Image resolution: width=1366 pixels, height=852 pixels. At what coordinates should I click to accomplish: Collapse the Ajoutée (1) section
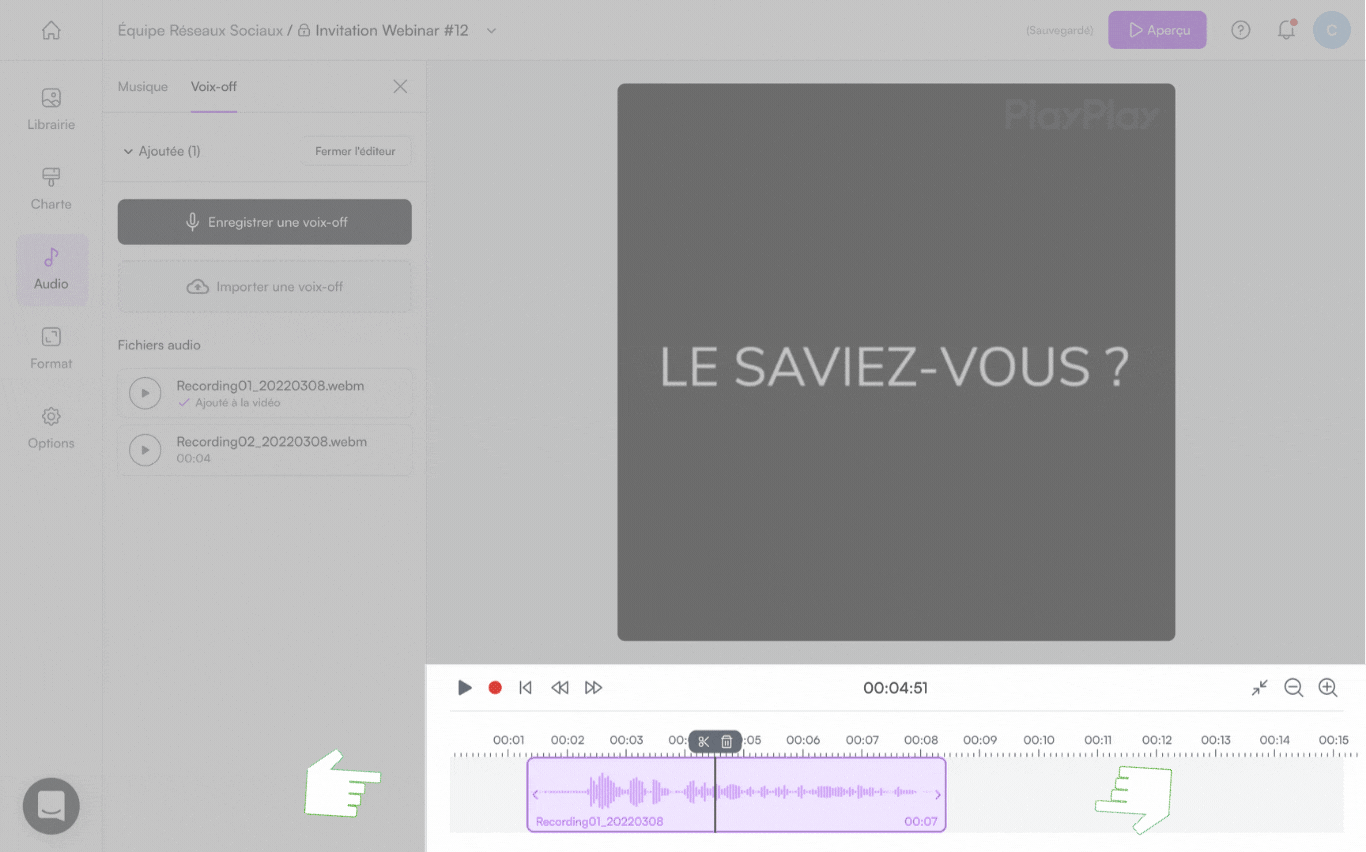[161, 151]
